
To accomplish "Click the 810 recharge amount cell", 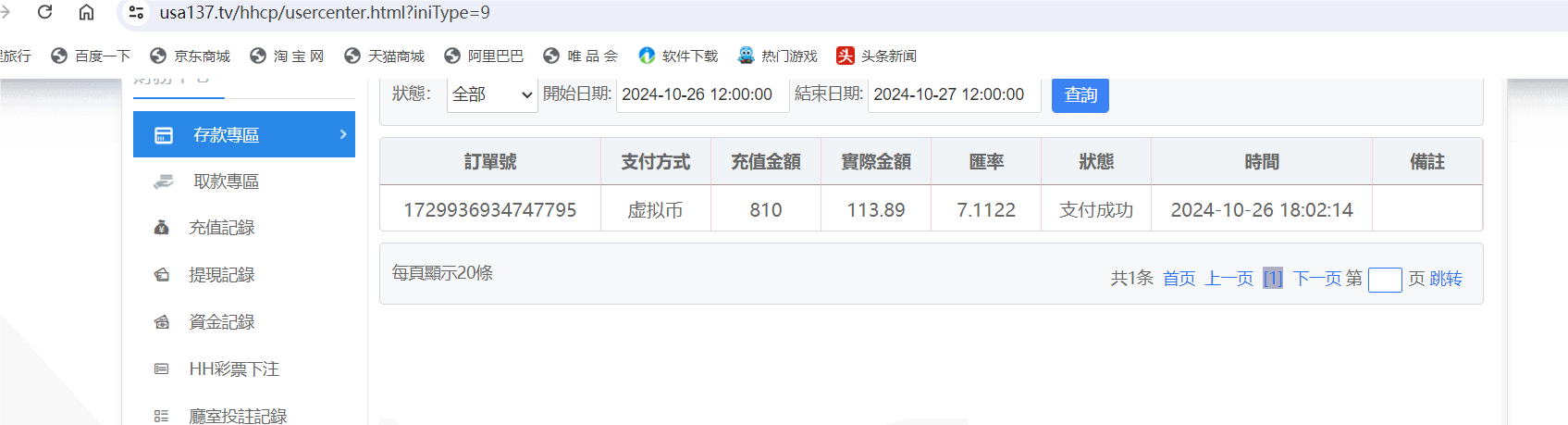I will pyautogui.click(x=766, y=210).
